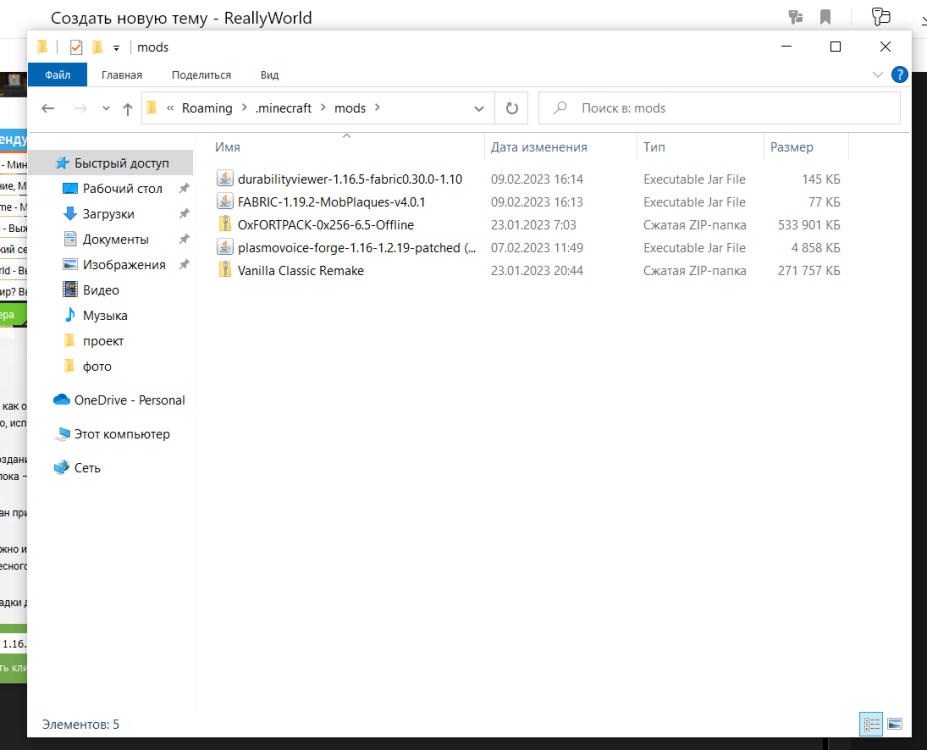Sort by the Размер column header
Viewport: 927px width, 750px height.
click(x=792, y=147)
